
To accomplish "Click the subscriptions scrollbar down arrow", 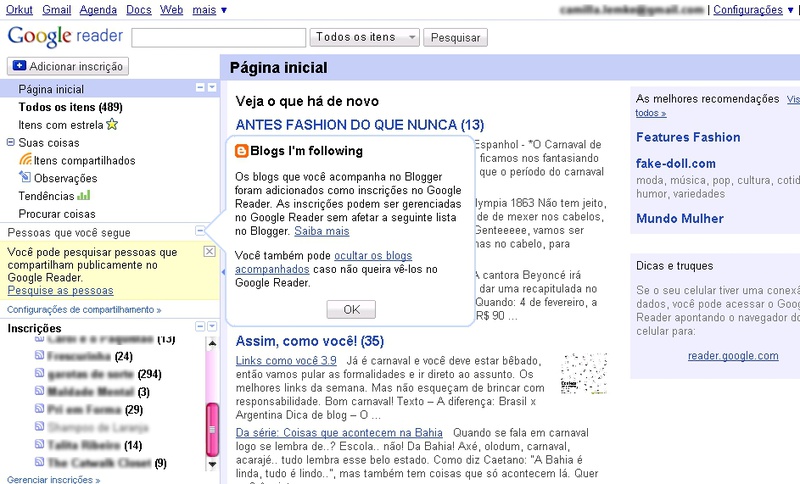I will (x=212, y=464).
